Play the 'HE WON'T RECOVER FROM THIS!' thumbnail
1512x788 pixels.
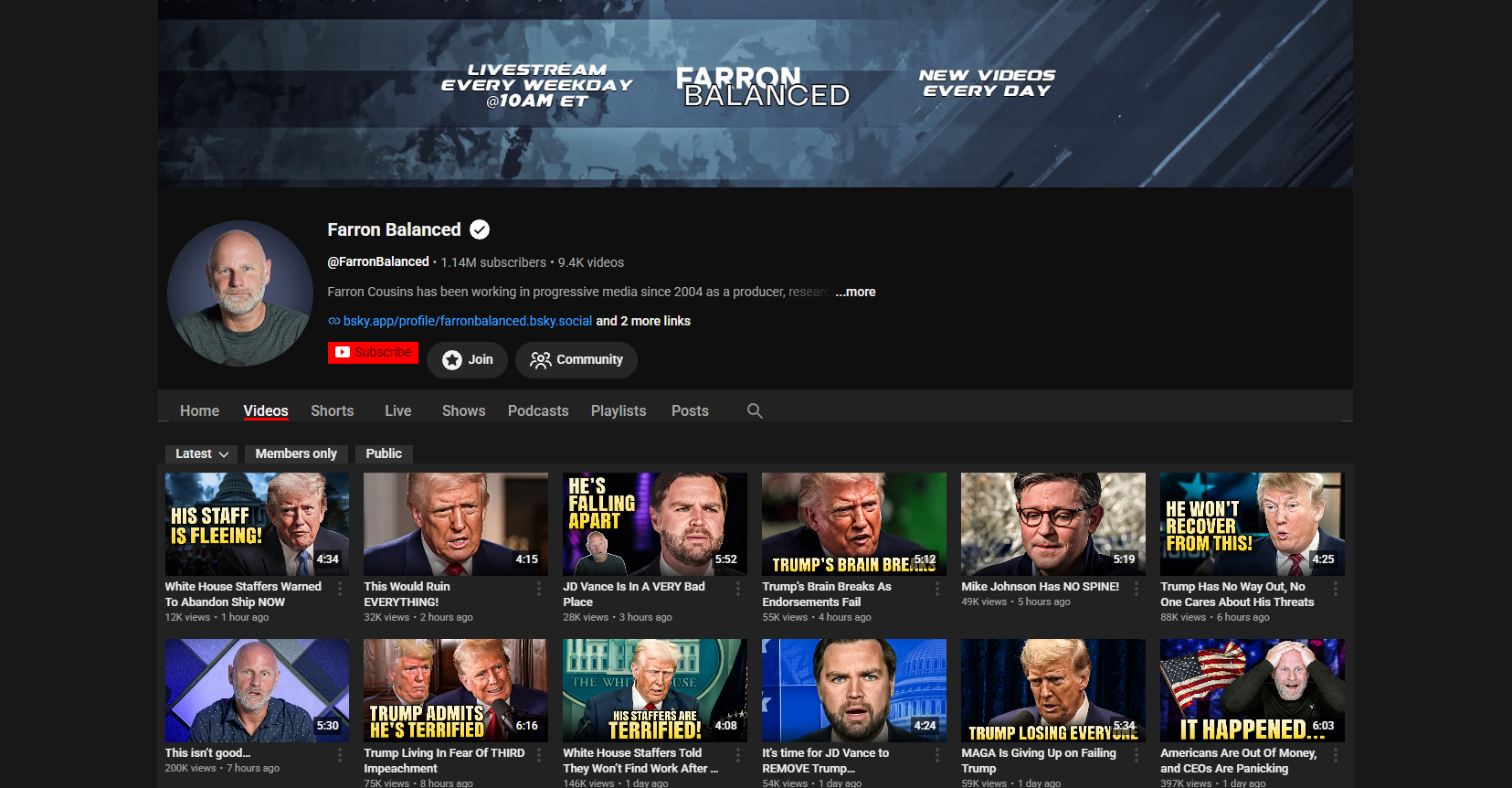click(1253, 524)
